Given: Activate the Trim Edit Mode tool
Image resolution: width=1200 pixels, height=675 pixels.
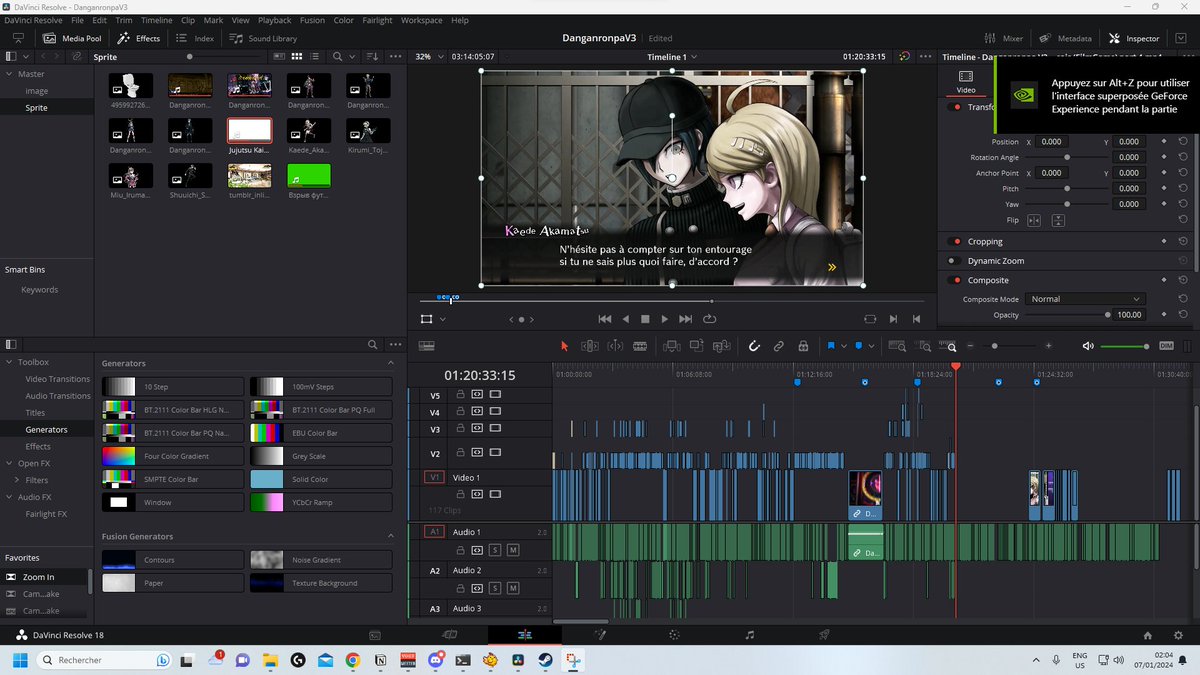Looking at the screenshot, I should (590, 346).
